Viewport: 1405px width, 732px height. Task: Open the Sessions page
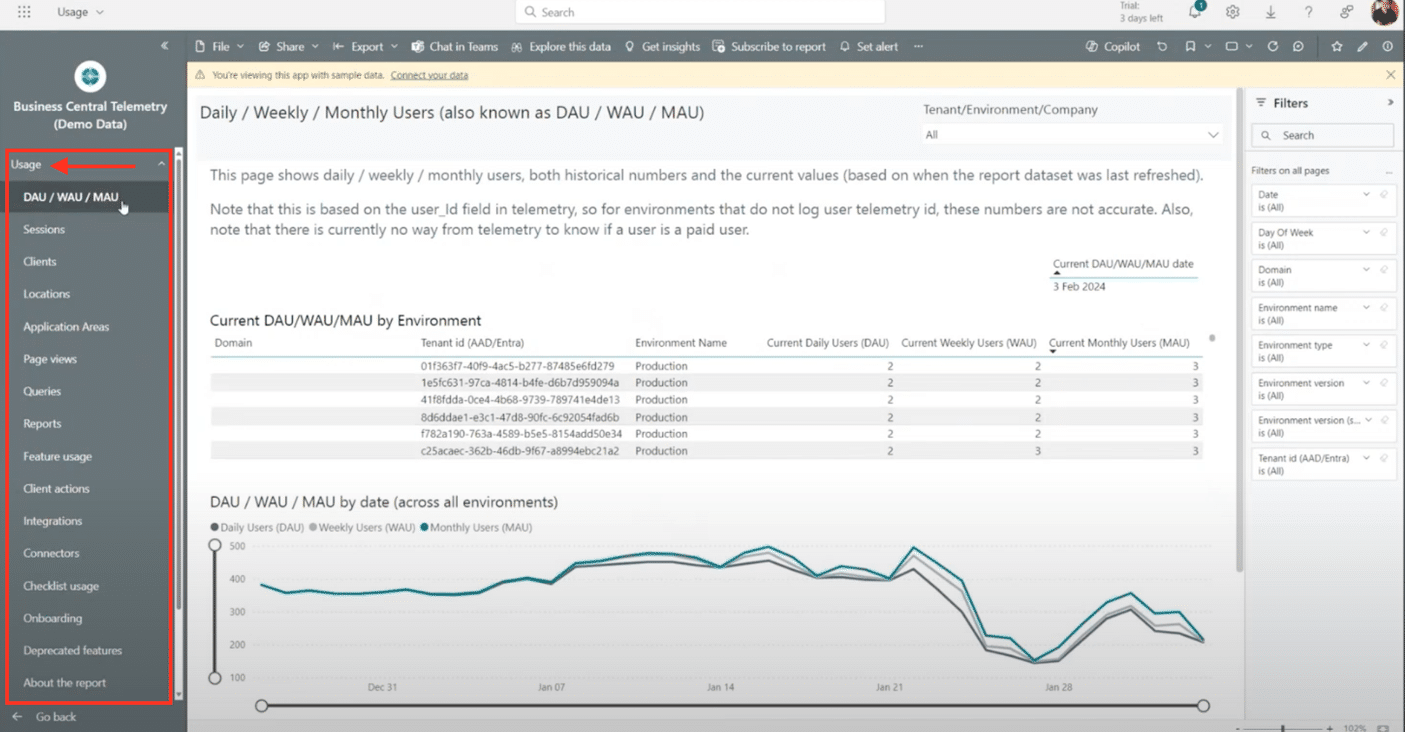click(44, 229)
